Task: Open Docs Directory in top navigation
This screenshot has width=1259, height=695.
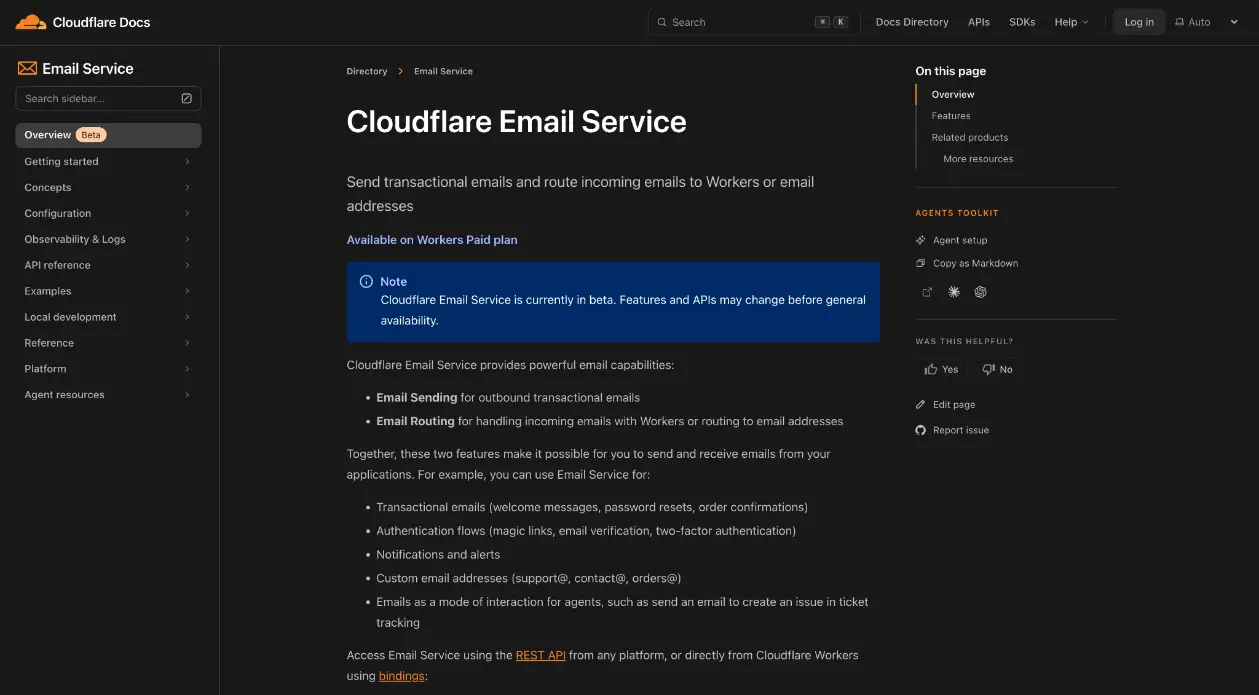Action: [912, 22]
